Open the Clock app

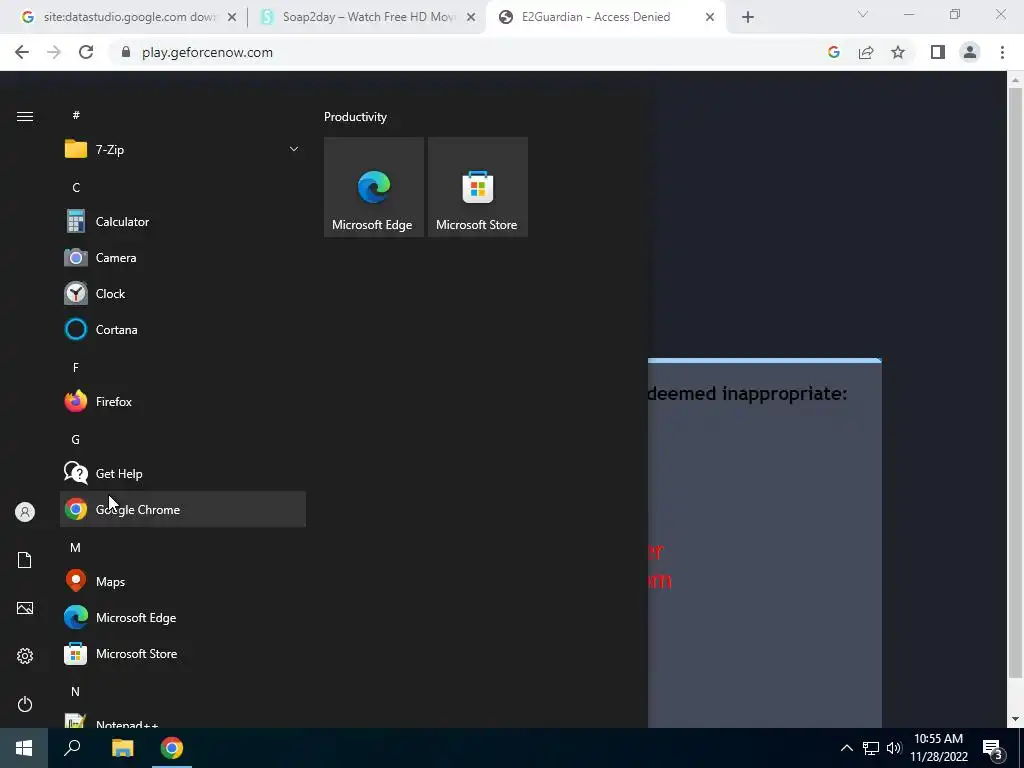(x=183, y=294)
